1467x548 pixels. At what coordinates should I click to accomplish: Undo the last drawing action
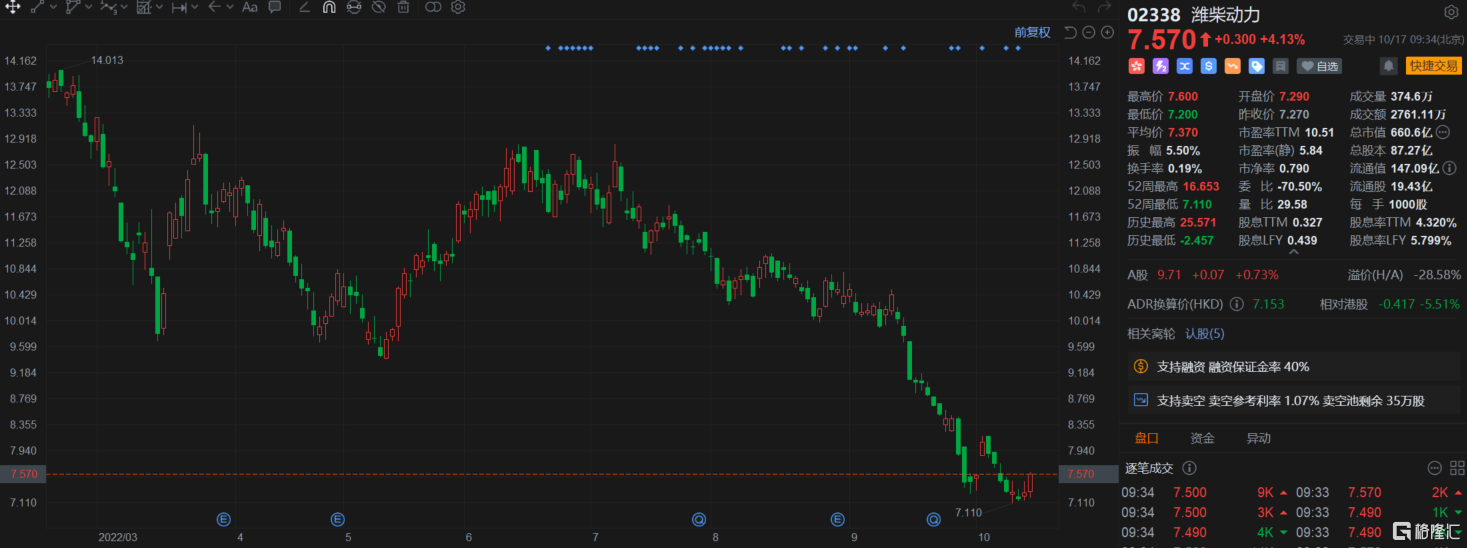(x=1078, y=8)
